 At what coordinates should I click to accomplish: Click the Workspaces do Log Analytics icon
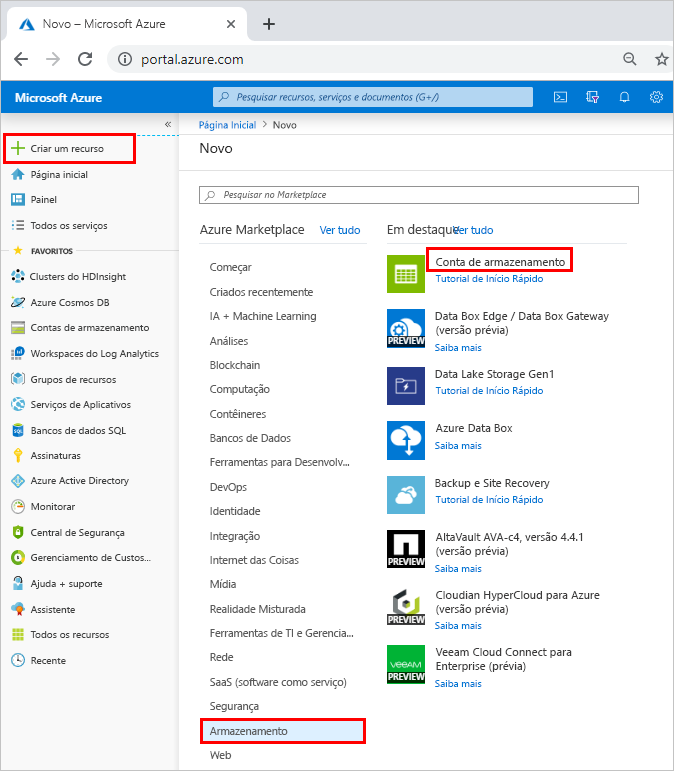pos(18,353)
